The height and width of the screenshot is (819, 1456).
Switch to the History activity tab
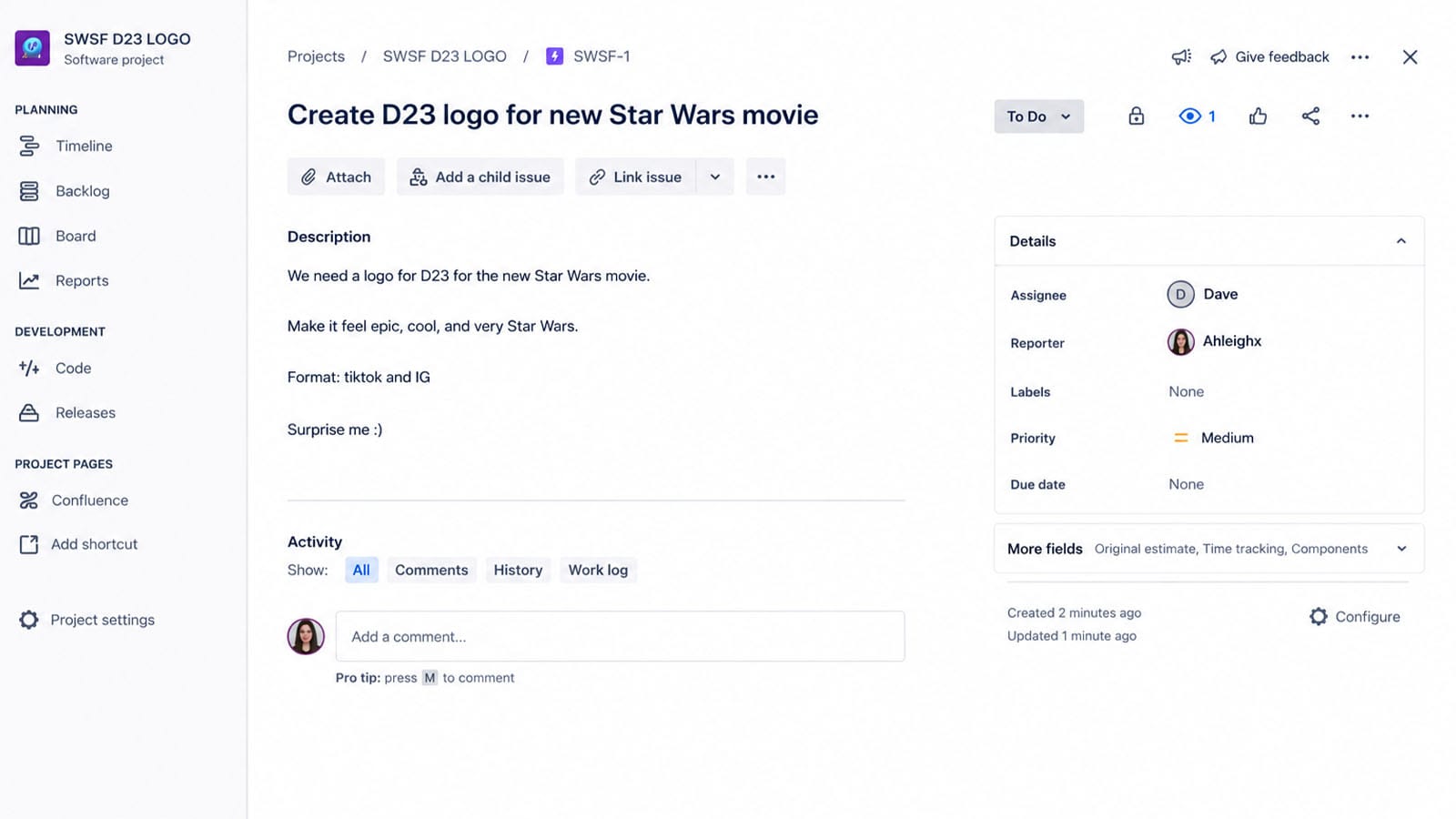tap(518, 571)
